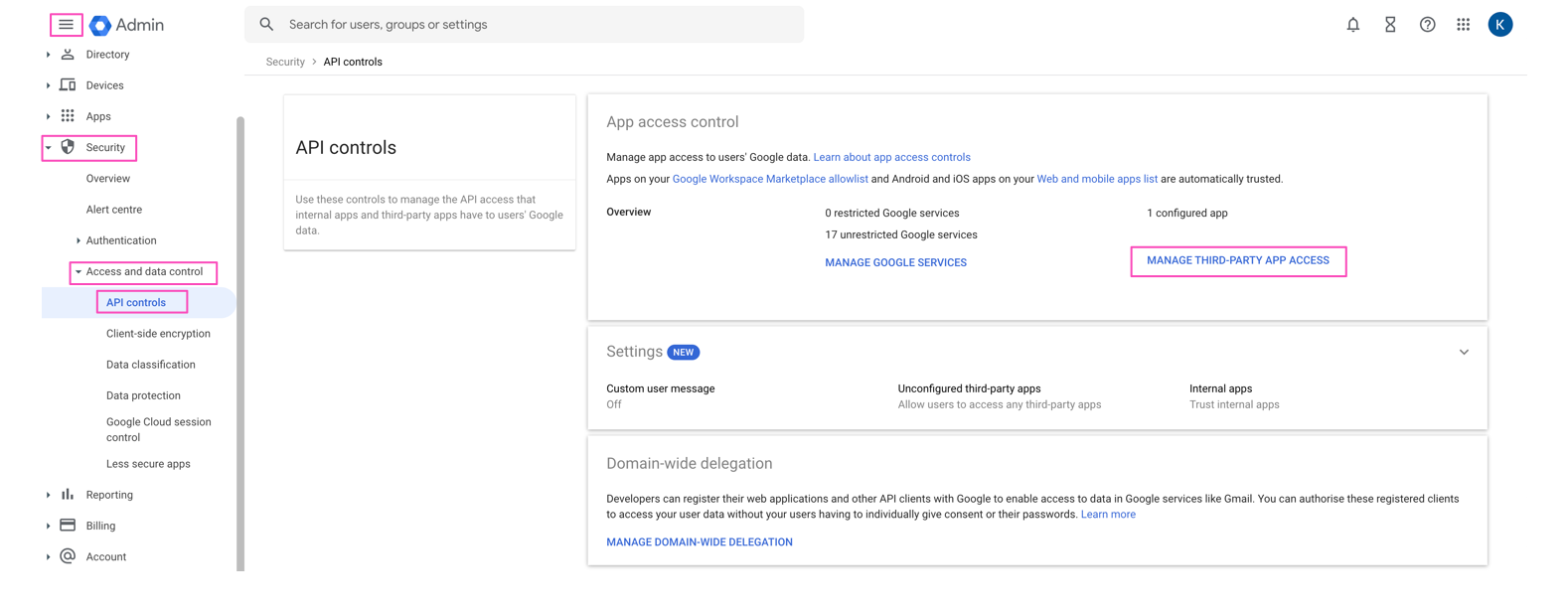Image resolution: width=1568 pixels, height=612 pixels.
Task: Select Client-side encryption in sidebar
Action: [158, 334]
